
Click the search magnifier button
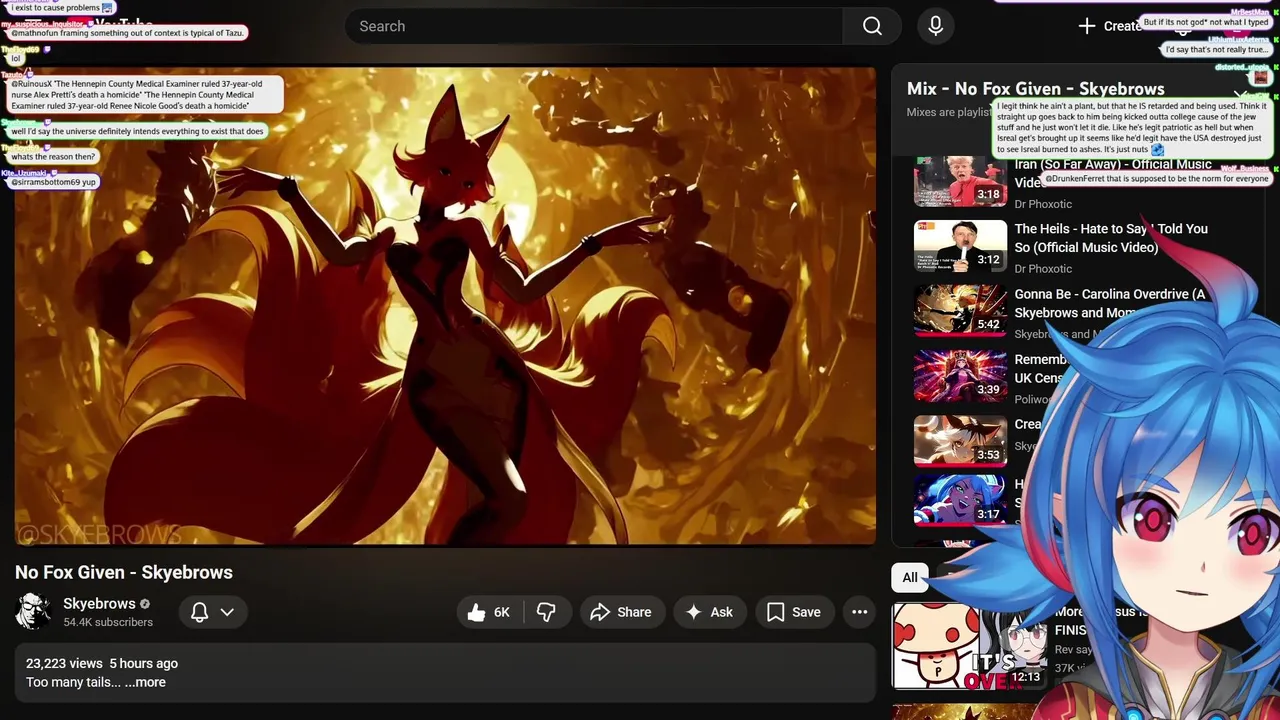872,26
